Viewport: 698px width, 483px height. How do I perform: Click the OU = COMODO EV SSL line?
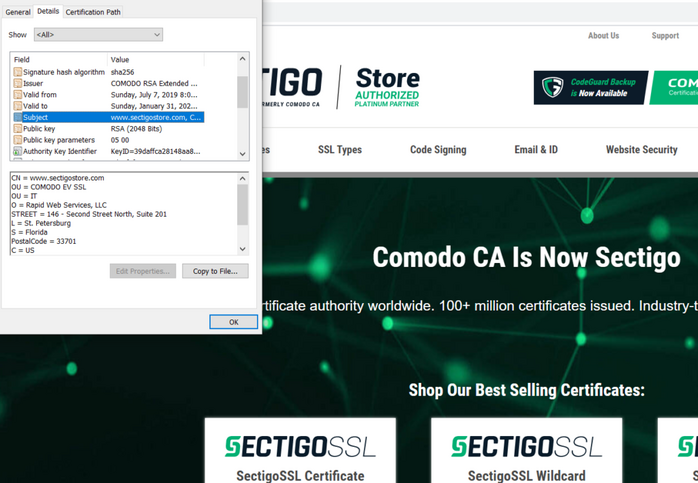[49, 187]
